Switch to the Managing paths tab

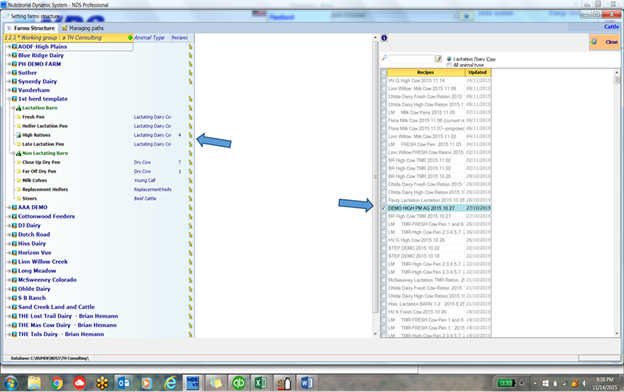[82, 28]
